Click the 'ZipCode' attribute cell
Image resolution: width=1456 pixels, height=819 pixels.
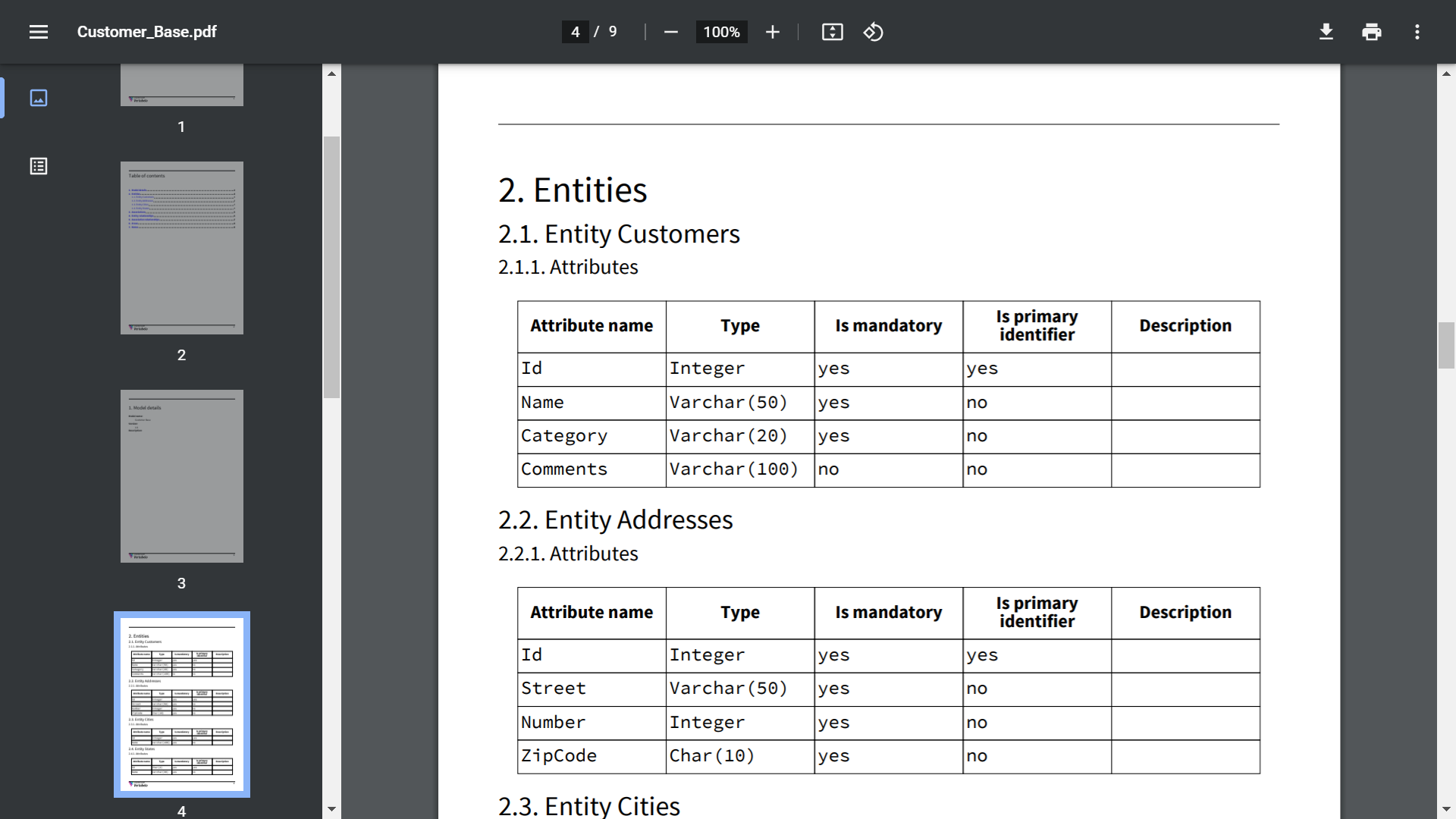click(x=591, y=756)
